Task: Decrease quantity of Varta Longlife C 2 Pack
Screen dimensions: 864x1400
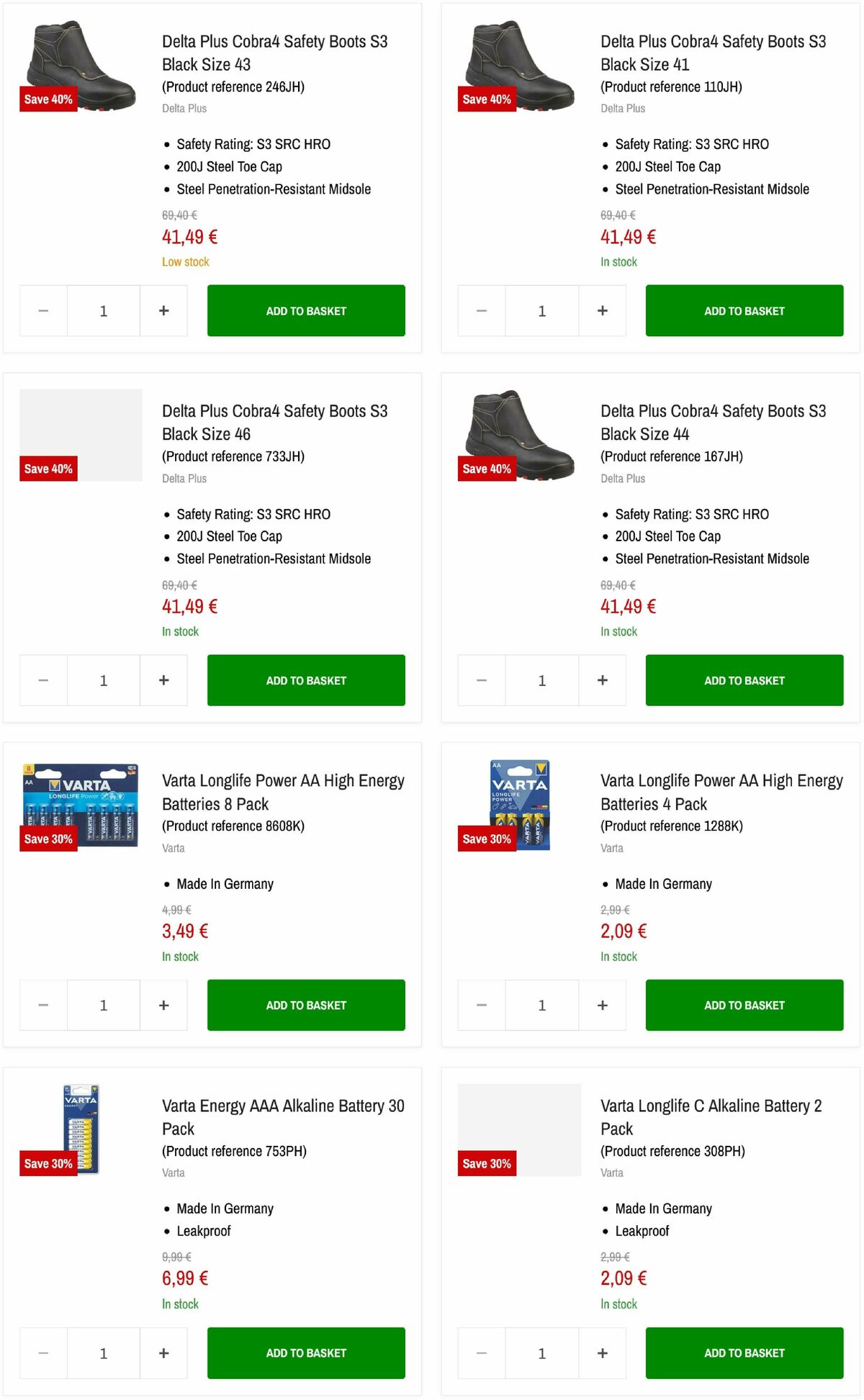Action: (480, 1353)
